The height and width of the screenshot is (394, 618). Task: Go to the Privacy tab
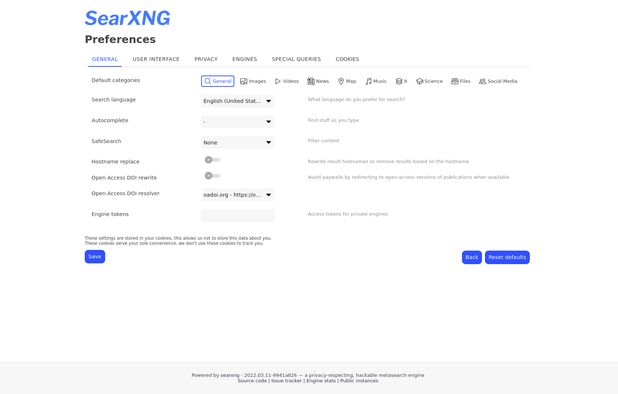(x=206, y=59)
